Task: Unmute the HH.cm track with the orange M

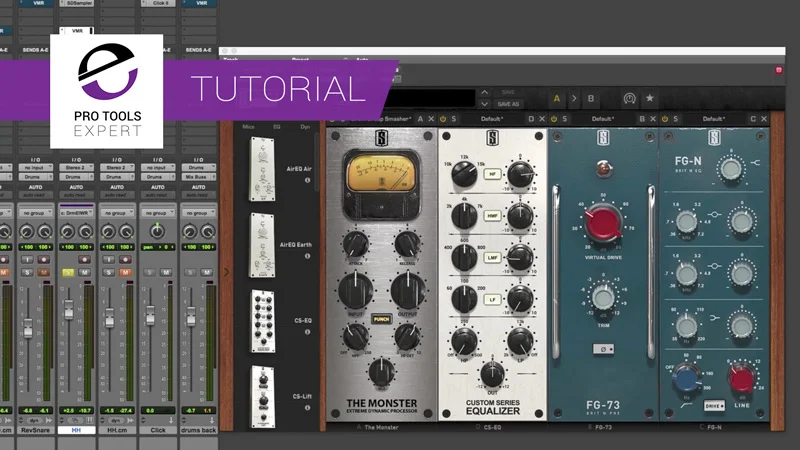Action: pos(124,272)
